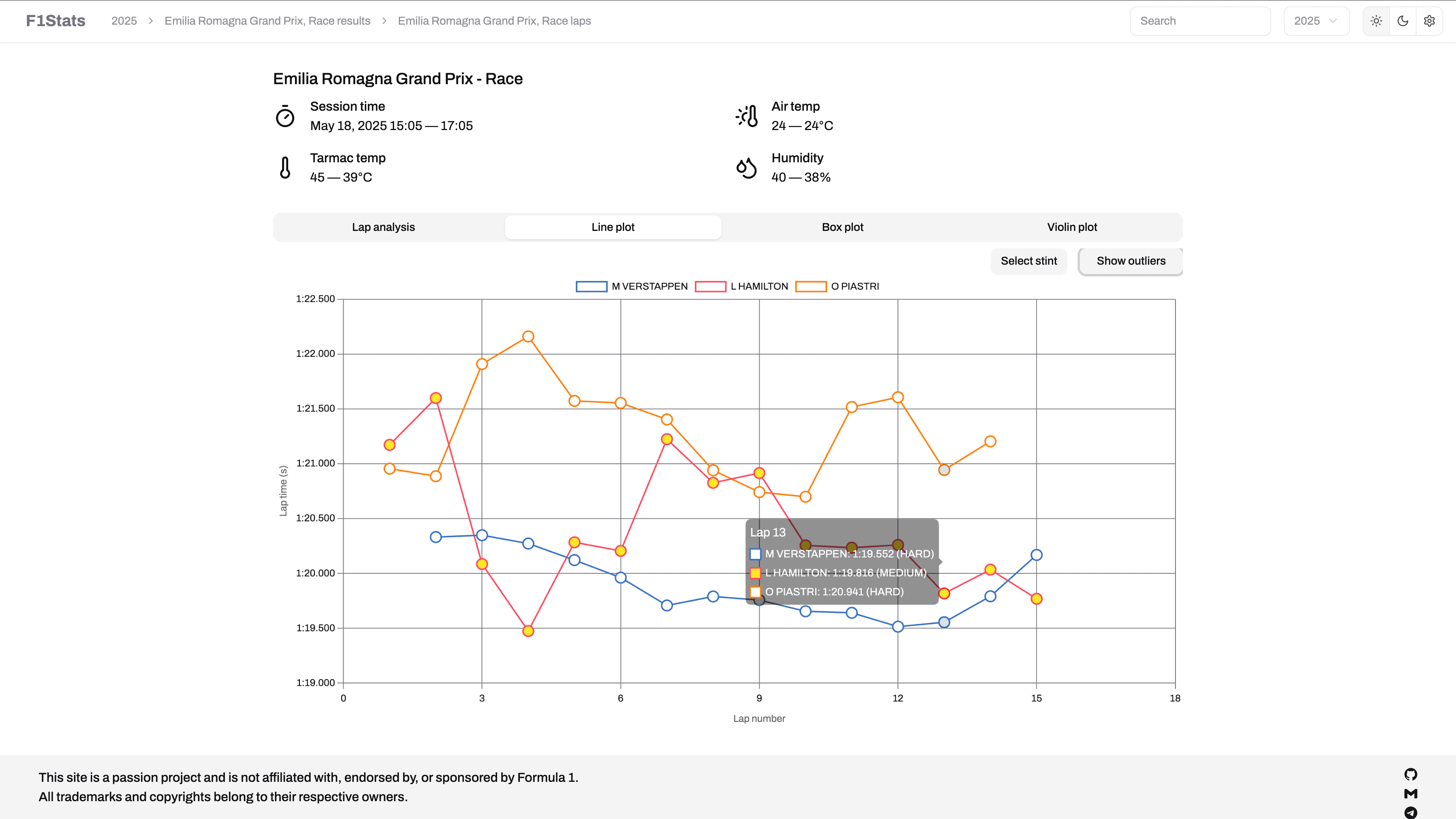Open the Violin plot view
The width and height of the screenshot is (1456, 819).
(x=1072, y=227)
